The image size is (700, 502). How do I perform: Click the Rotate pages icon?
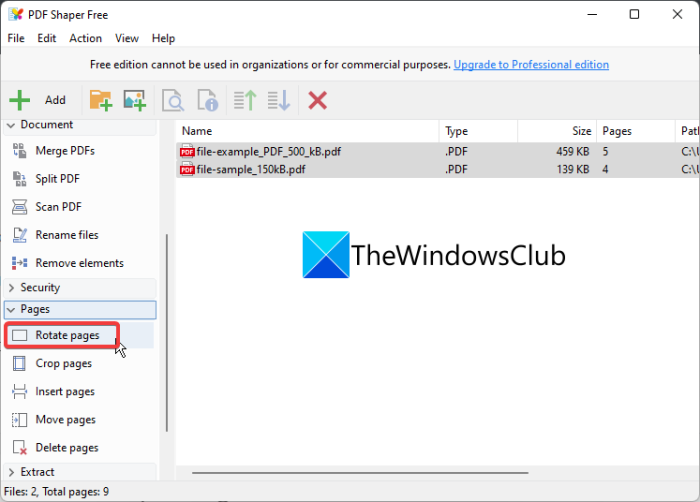click(x=19, y=335)
